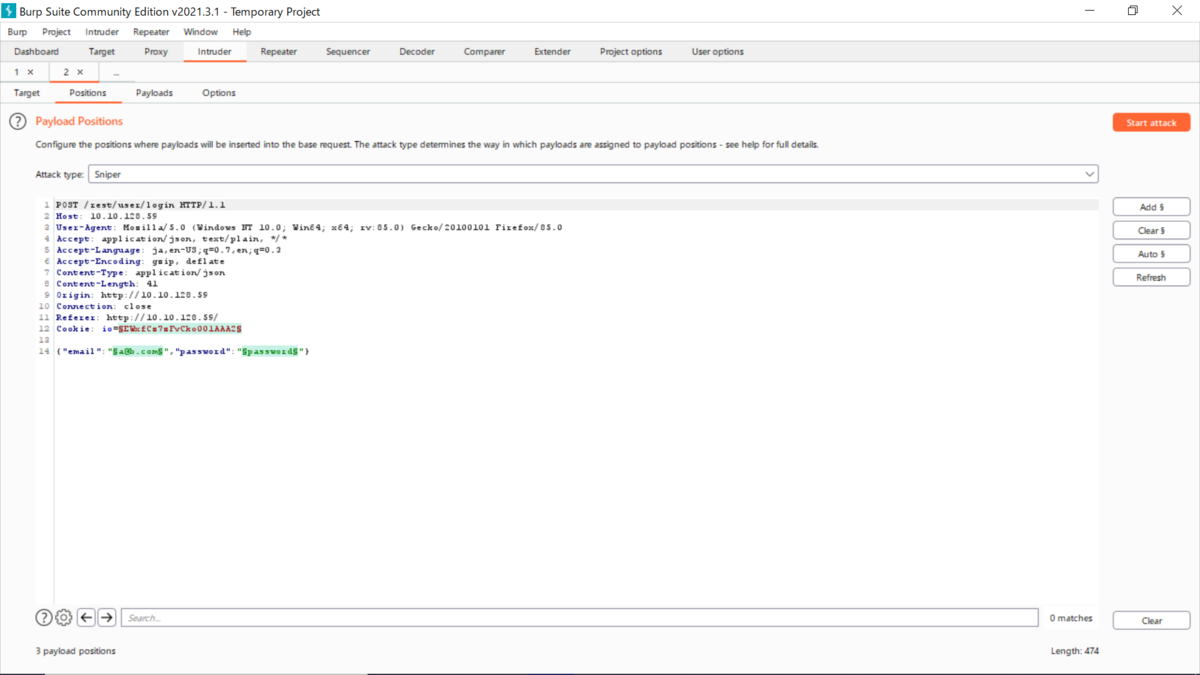
Task: Click the Auto § button
Action: (1151, 254)
